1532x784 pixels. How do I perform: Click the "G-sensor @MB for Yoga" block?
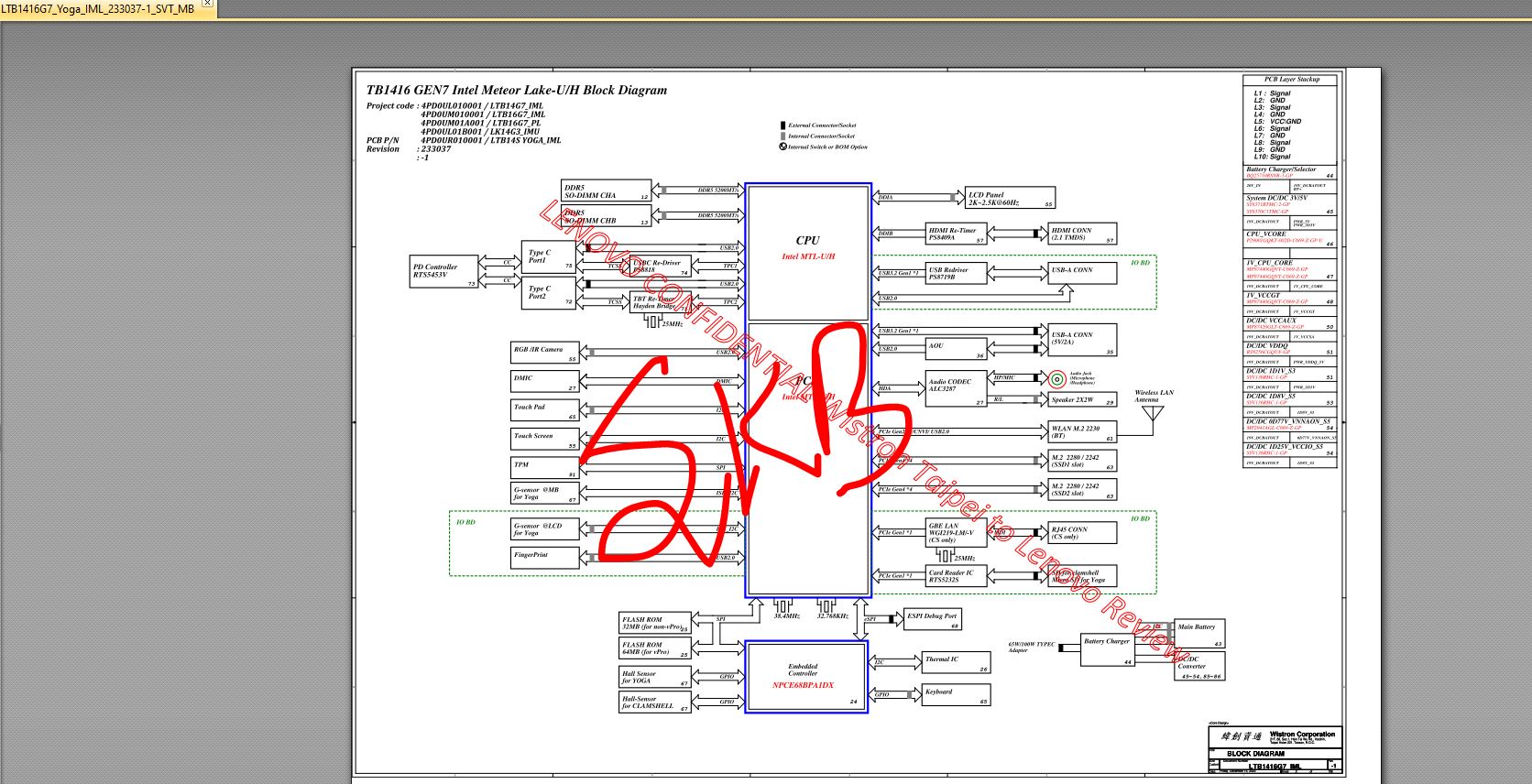[x=545, y=493]
